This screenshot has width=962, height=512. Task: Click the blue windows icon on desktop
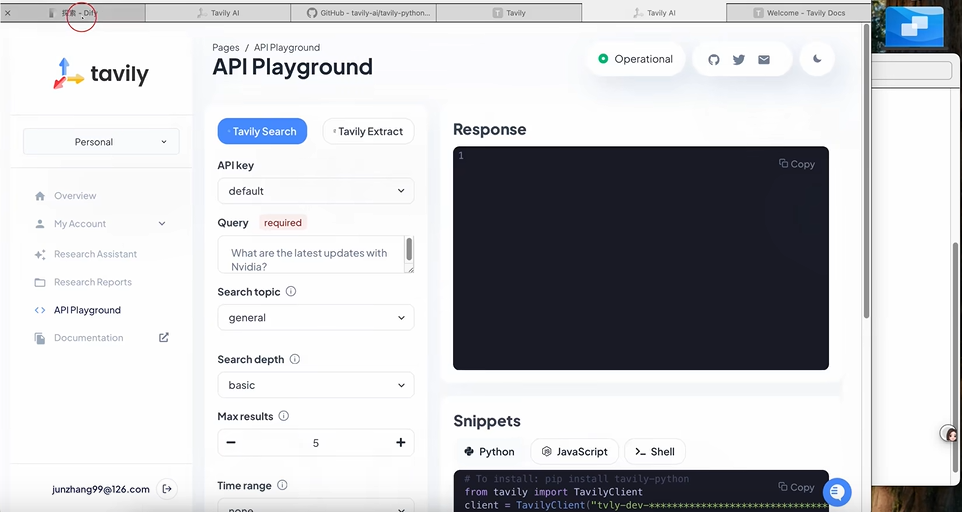(x=914, y=26)
